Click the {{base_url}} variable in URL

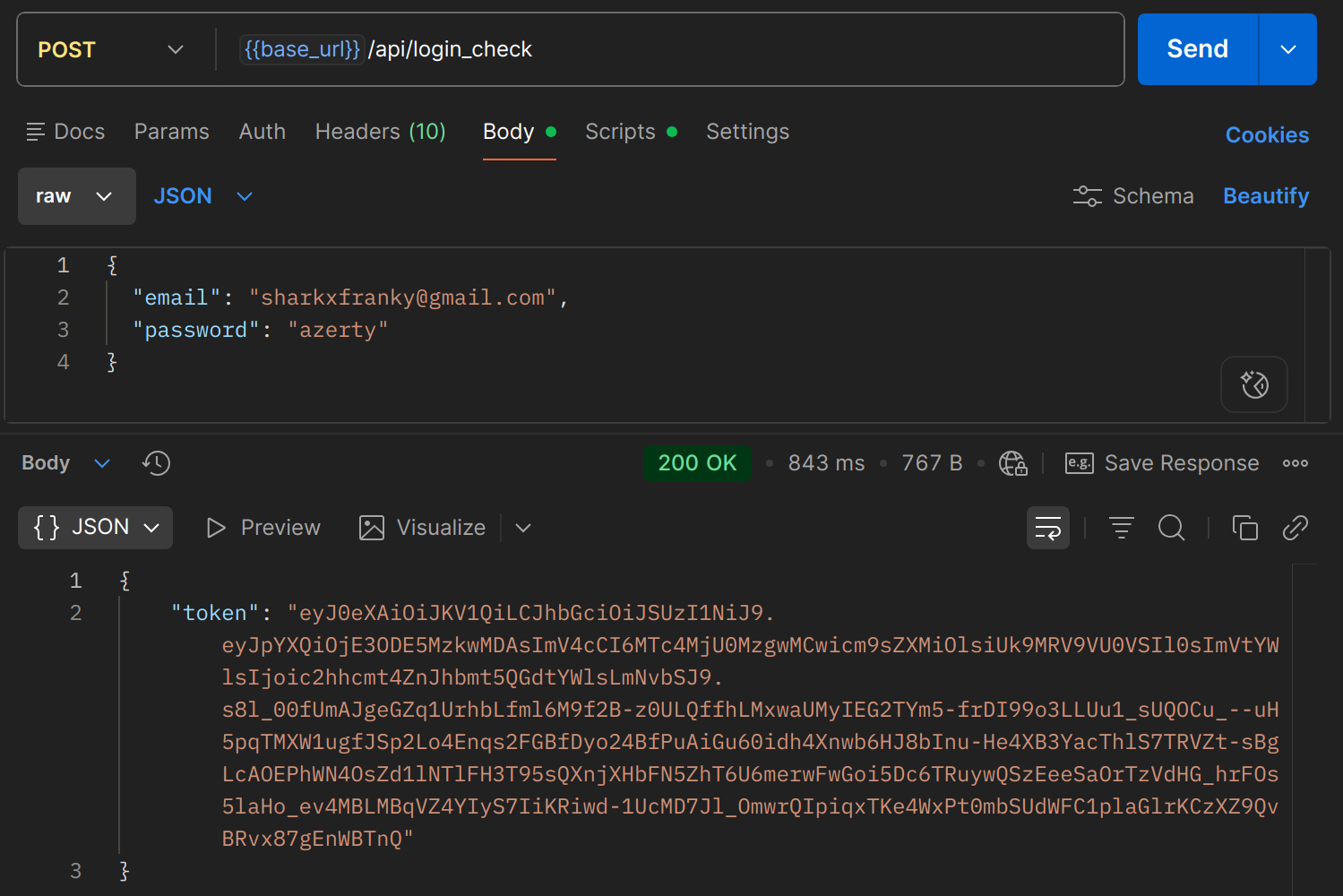302,49
